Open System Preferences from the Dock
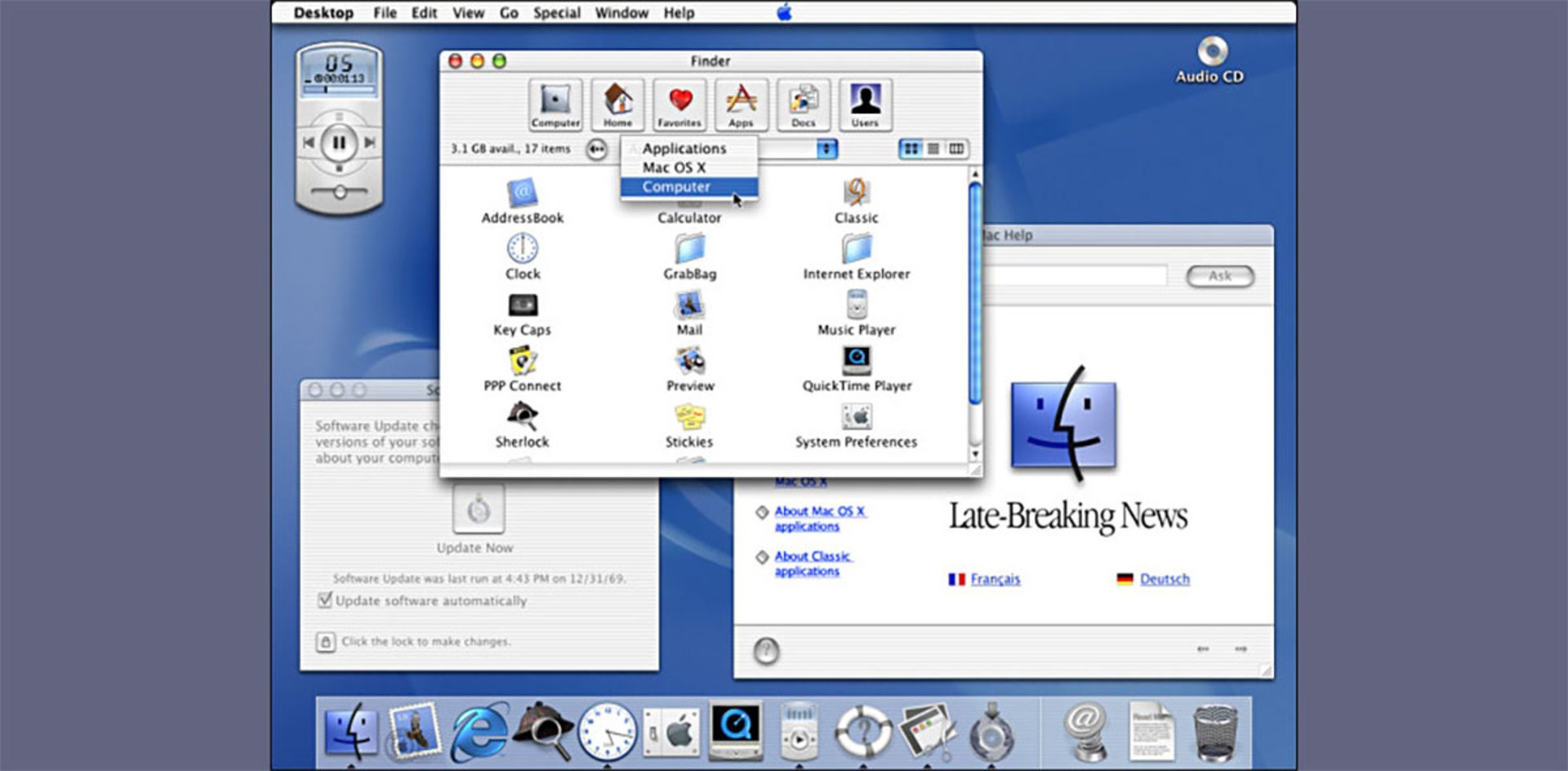Viewport: 1568px width, 771px height. [671, 733]
